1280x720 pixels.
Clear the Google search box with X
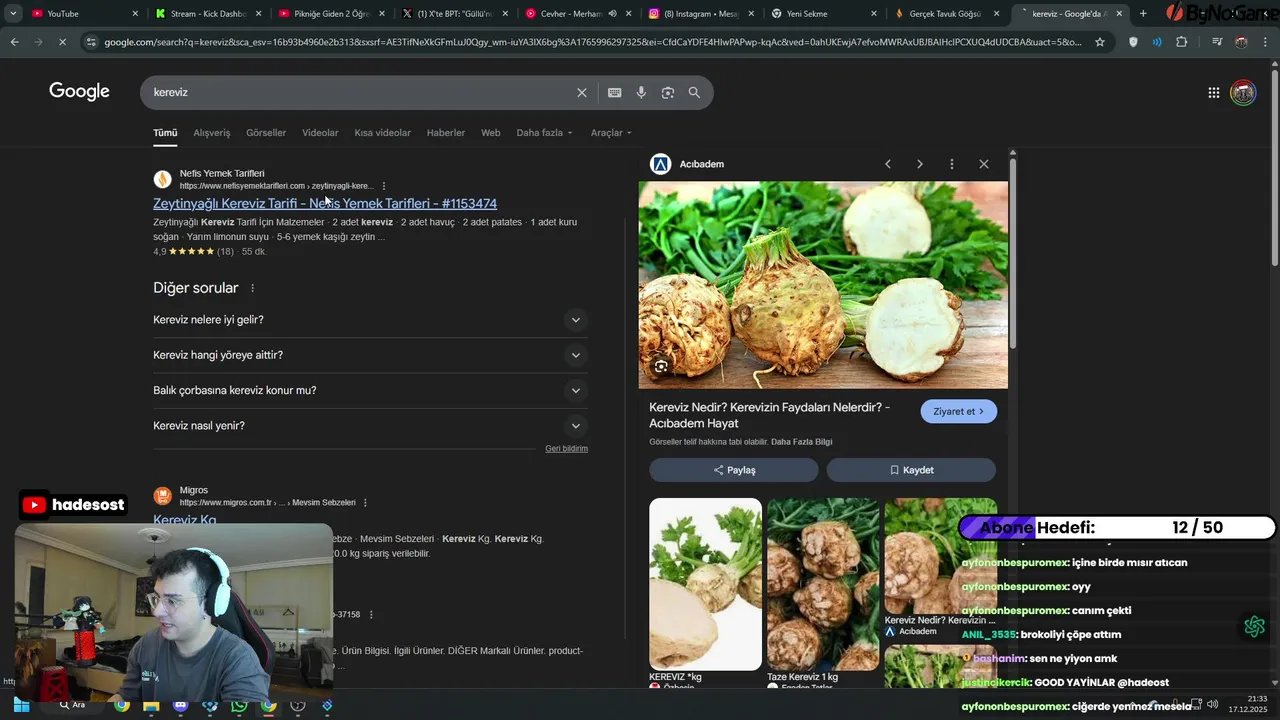pyautogui.click(x=582, y=92)
